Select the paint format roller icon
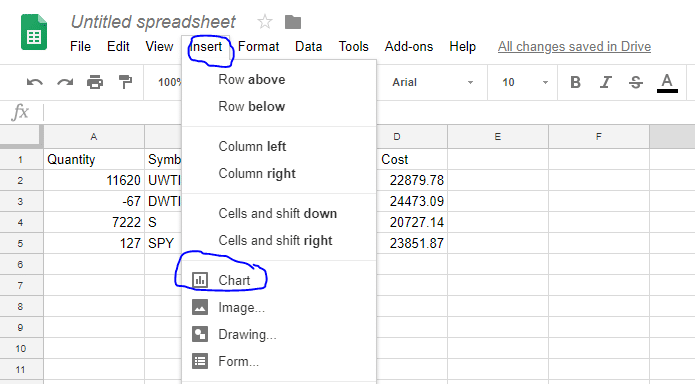Image resolution: width=695 pixels, height=384 pixels. pos(125,82)
